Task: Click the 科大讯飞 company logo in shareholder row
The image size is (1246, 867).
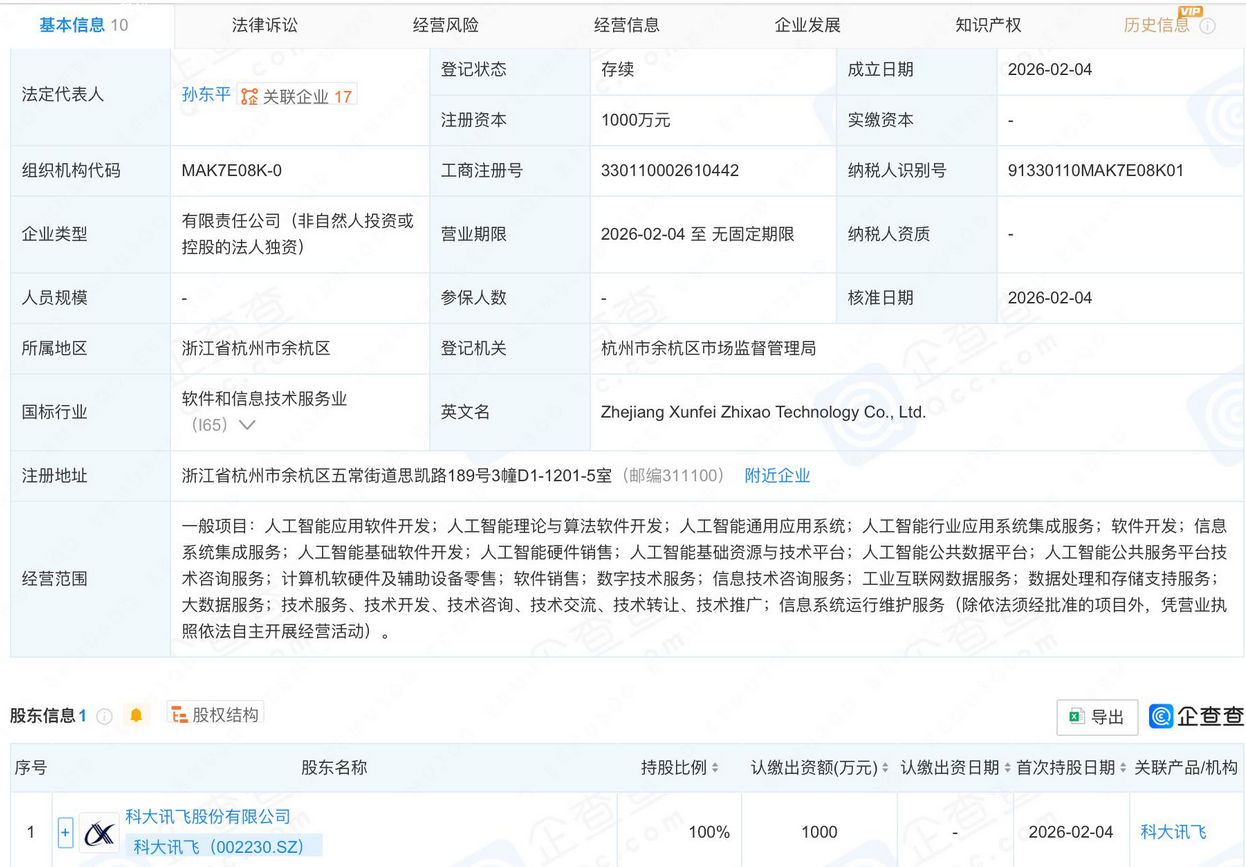Action: (97, 831)
